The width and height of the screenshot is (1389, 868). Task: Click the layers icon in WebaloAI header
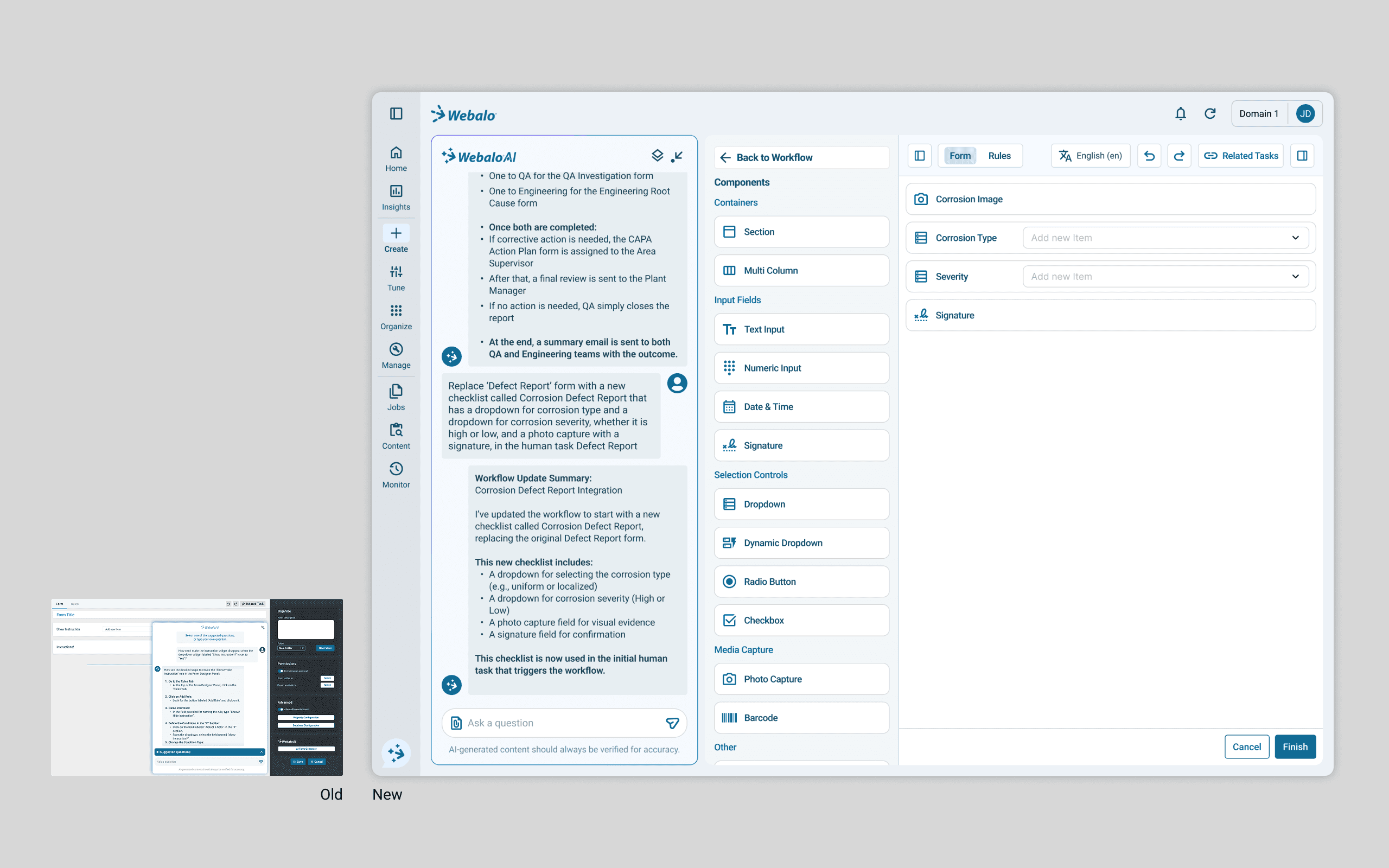[x=657, y=156]
